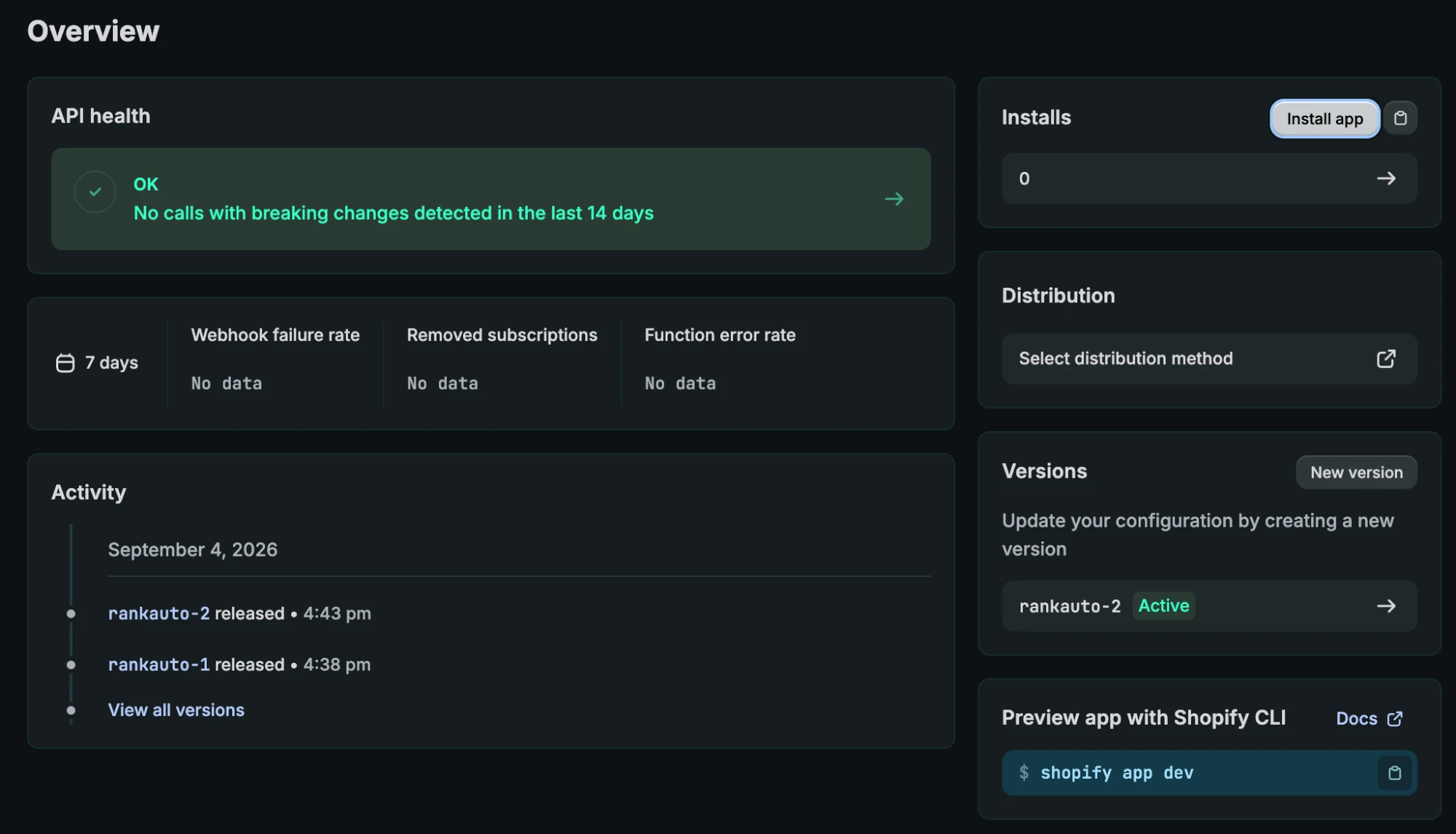
Task: Click the September 4, 2026 activity date
Action: (193, 550)
